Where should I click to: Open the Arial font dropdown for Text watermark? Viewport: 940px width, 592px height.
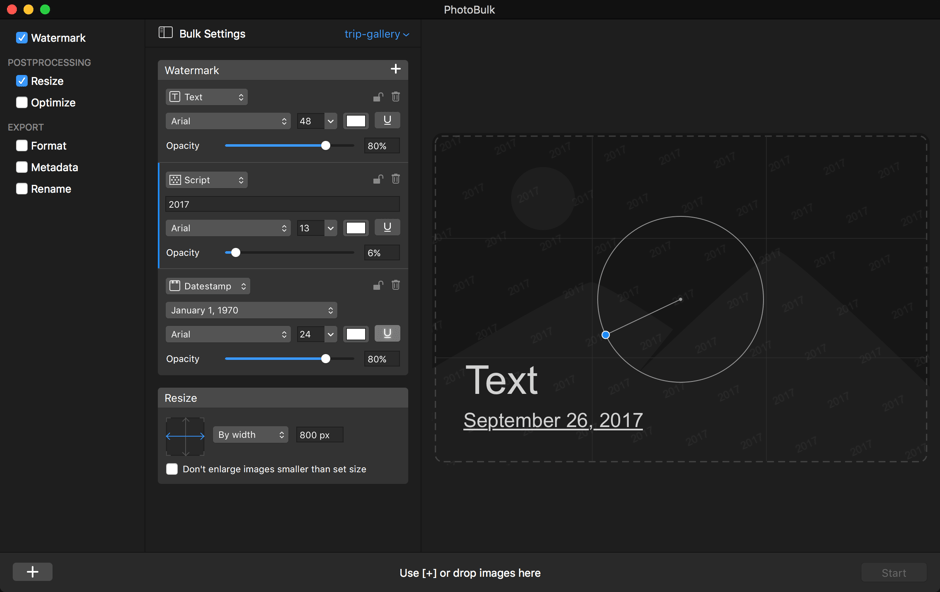228,121
